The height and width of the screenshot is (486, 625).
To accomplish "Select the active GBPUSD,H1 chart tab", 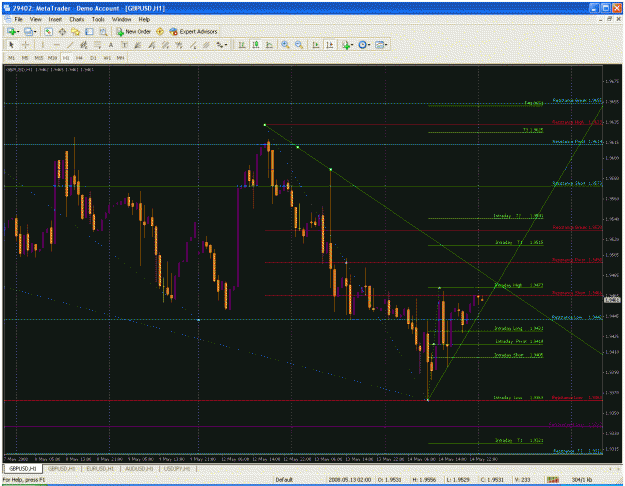I will click(23, 468).
